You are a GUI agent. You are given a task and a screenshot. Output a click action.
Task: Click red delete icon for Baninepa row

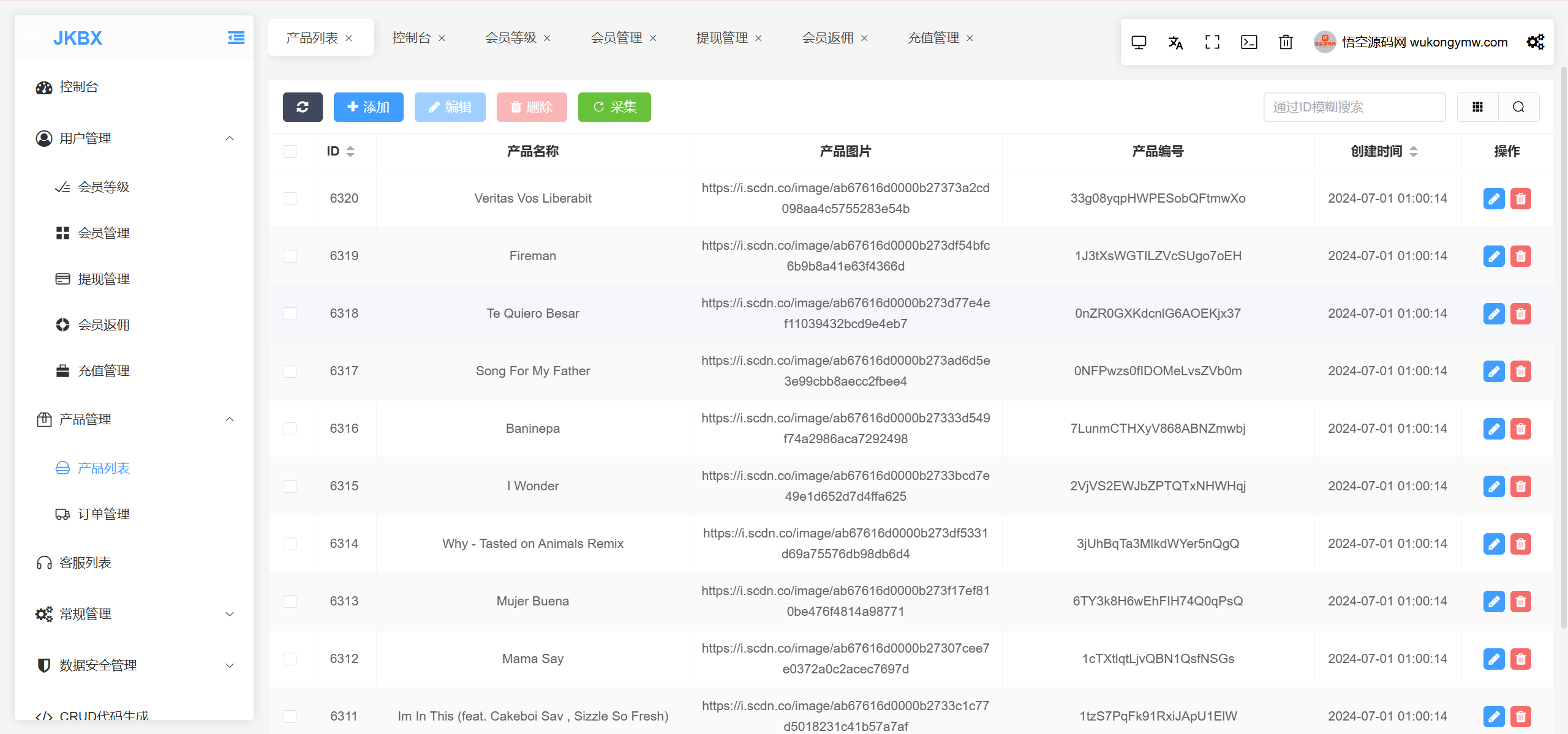[1520, 429]
